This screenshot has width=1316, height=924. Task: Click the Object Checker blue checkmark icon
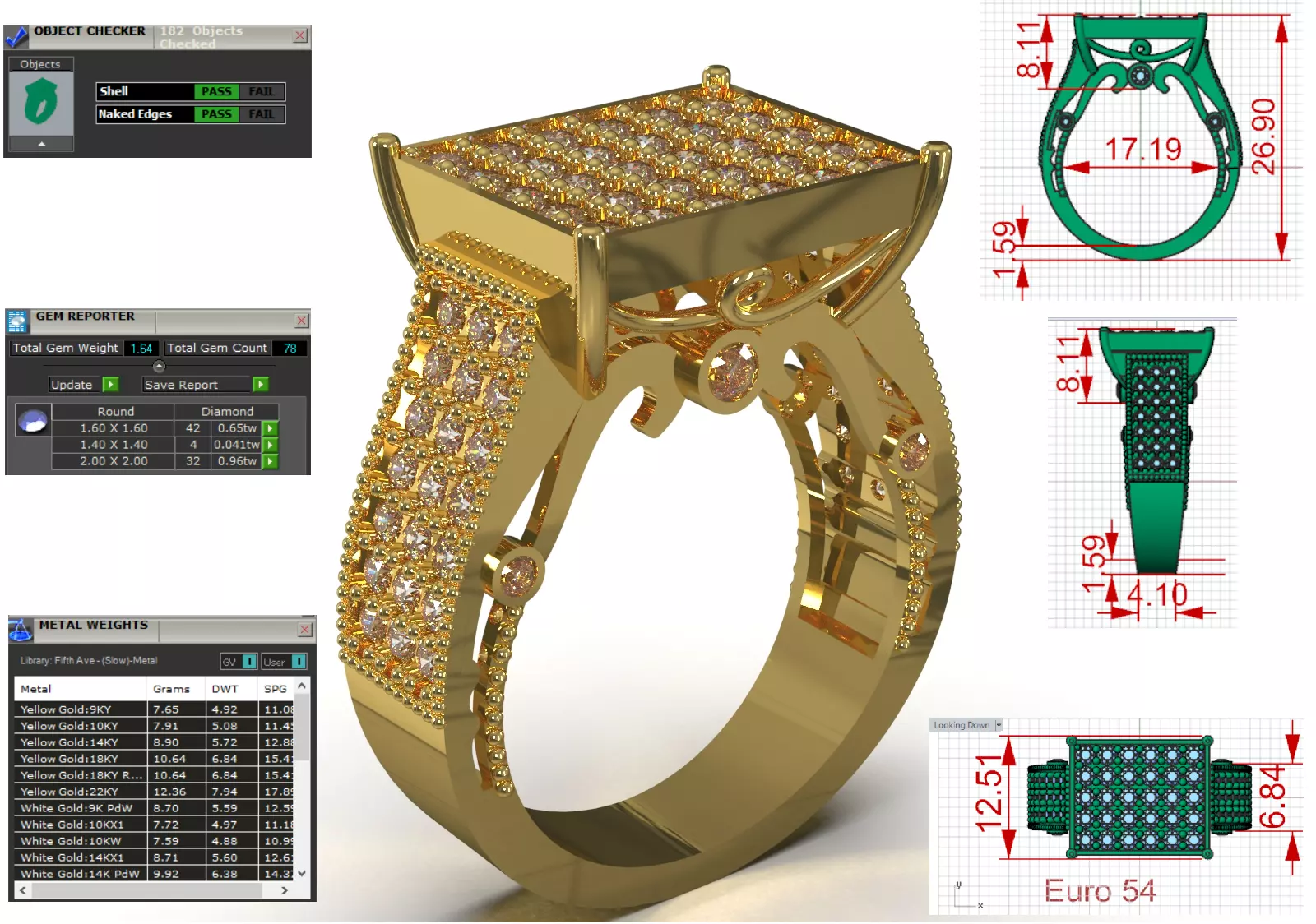(x=16, y=37)
